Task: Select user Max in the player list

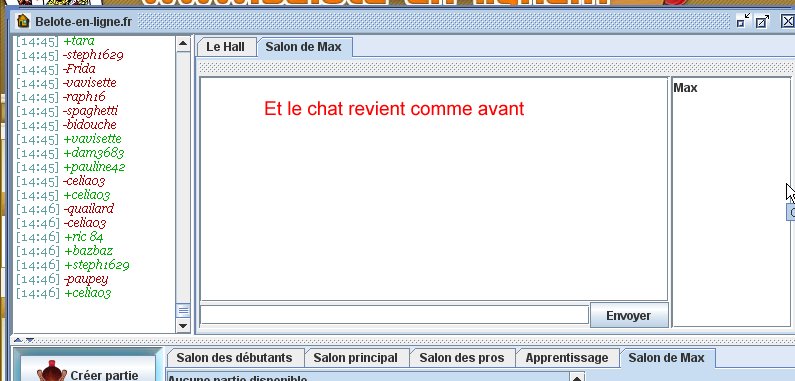Action: coord(685,88)
